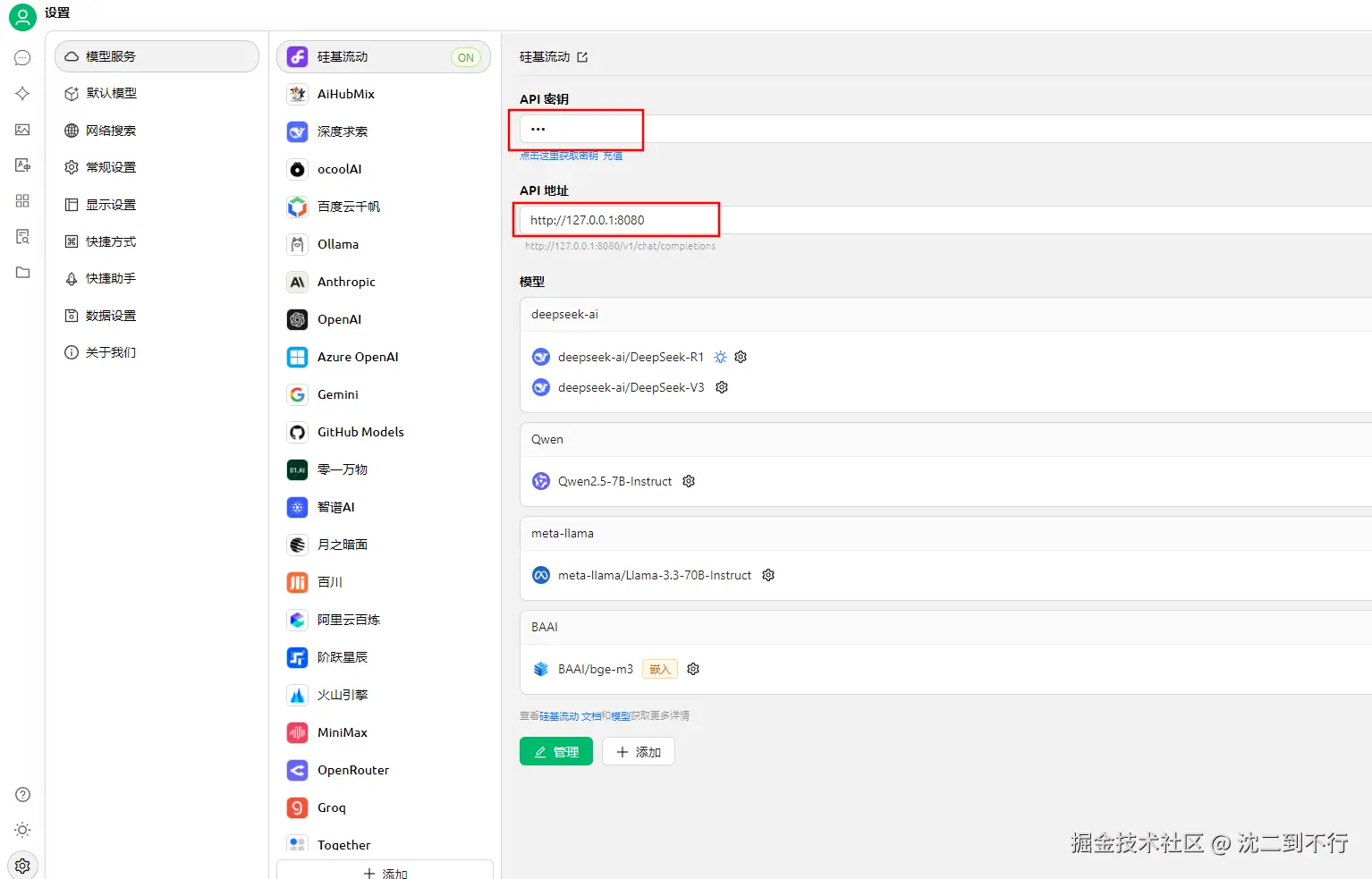This screenshot has width=1372, height=879.
Task: Toggle the light/dark theme sun icon
Action: [x=23, y=830]
